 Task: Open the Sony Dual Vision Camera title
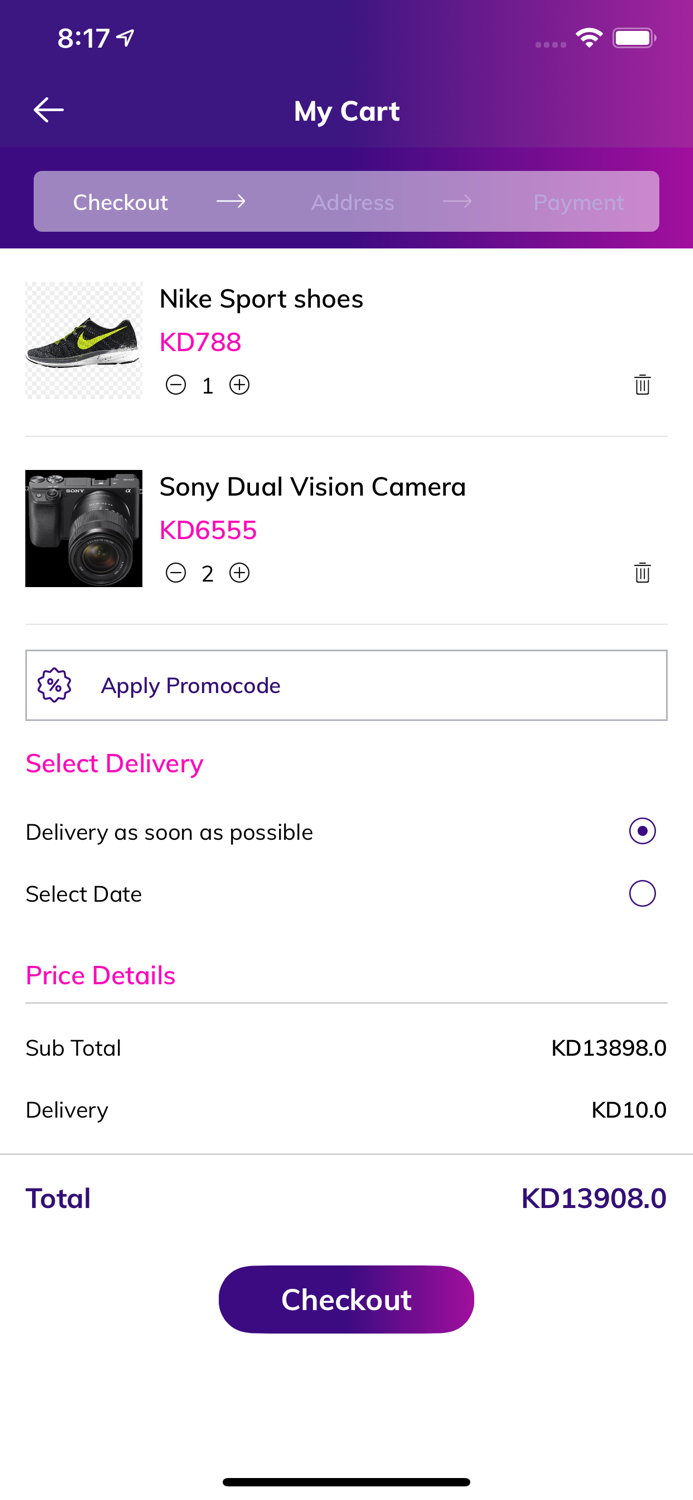click(x=312, y=487)
